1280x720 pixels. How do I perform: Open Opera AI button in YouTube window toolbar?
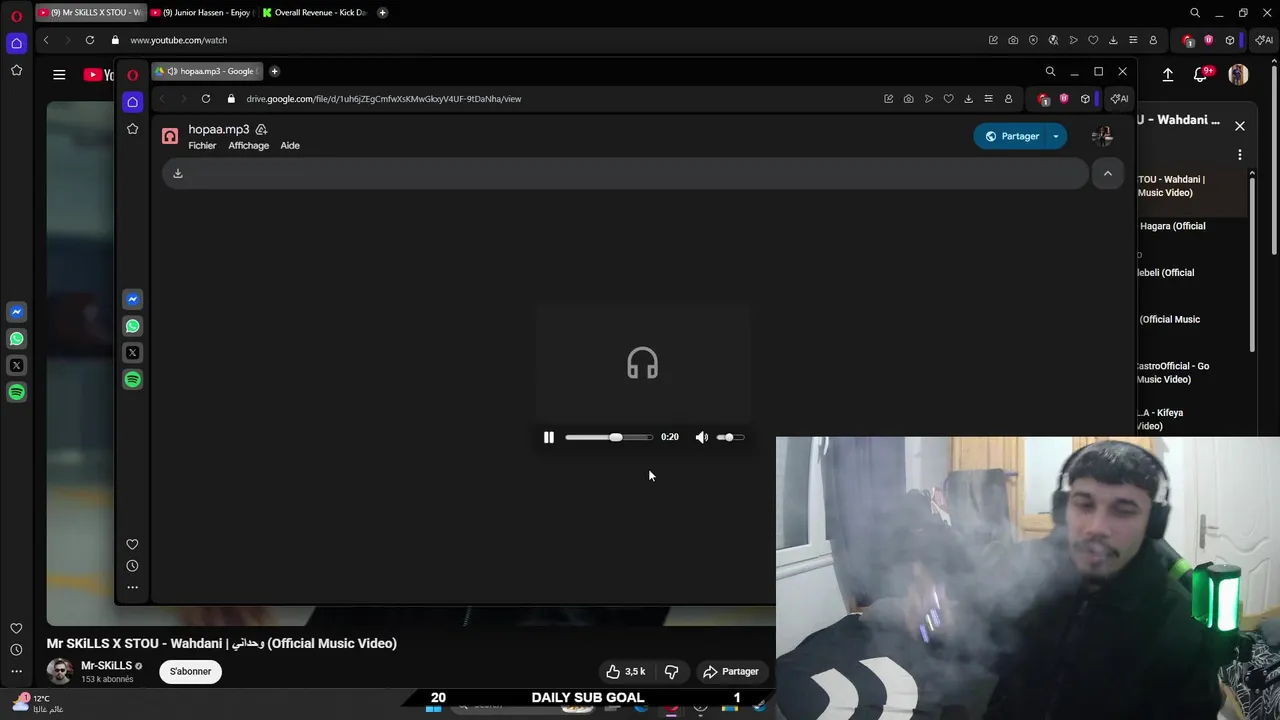point(1264,40)
